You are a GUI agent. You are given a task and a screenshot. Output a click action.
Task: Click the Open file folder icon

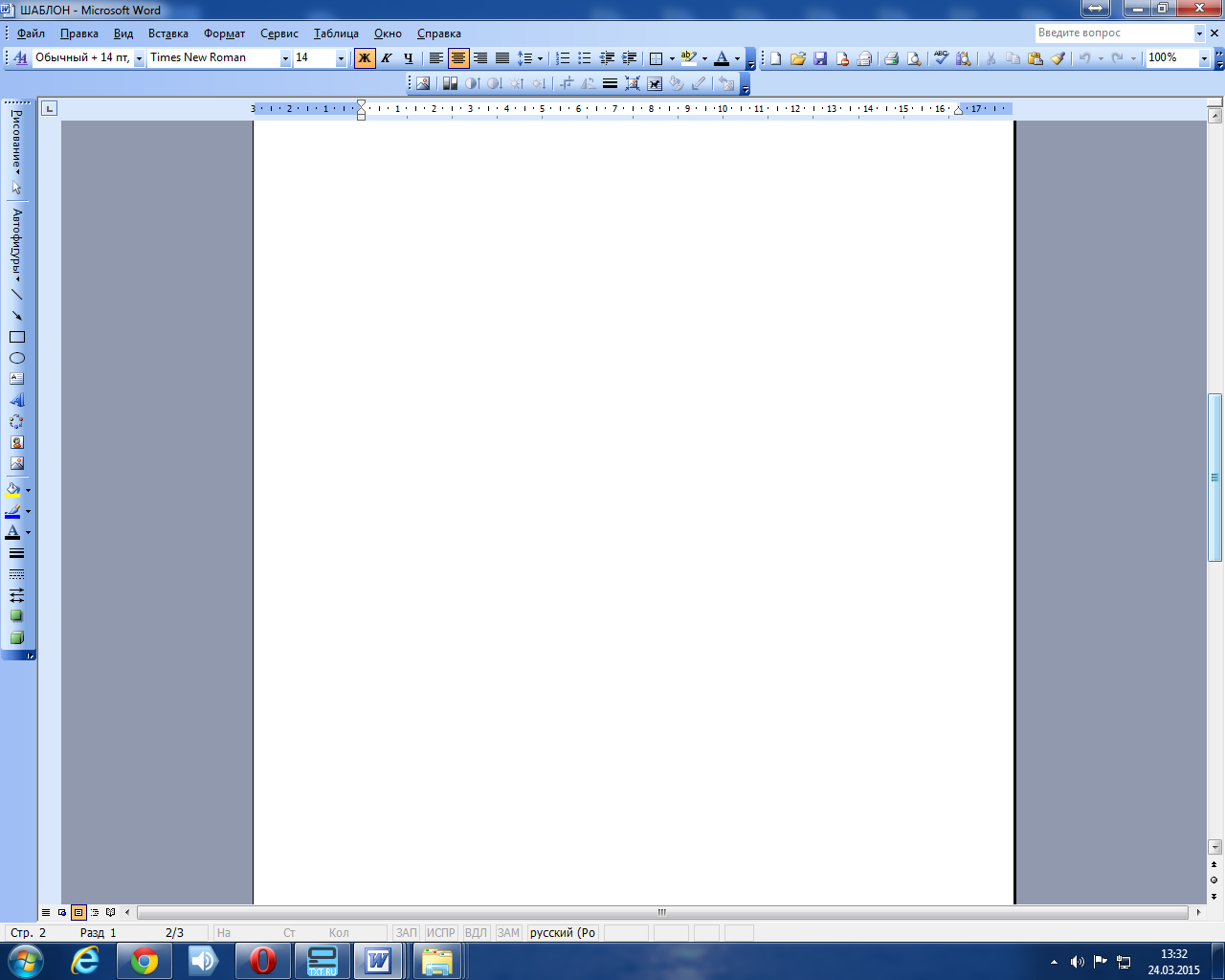click(798, 58)
